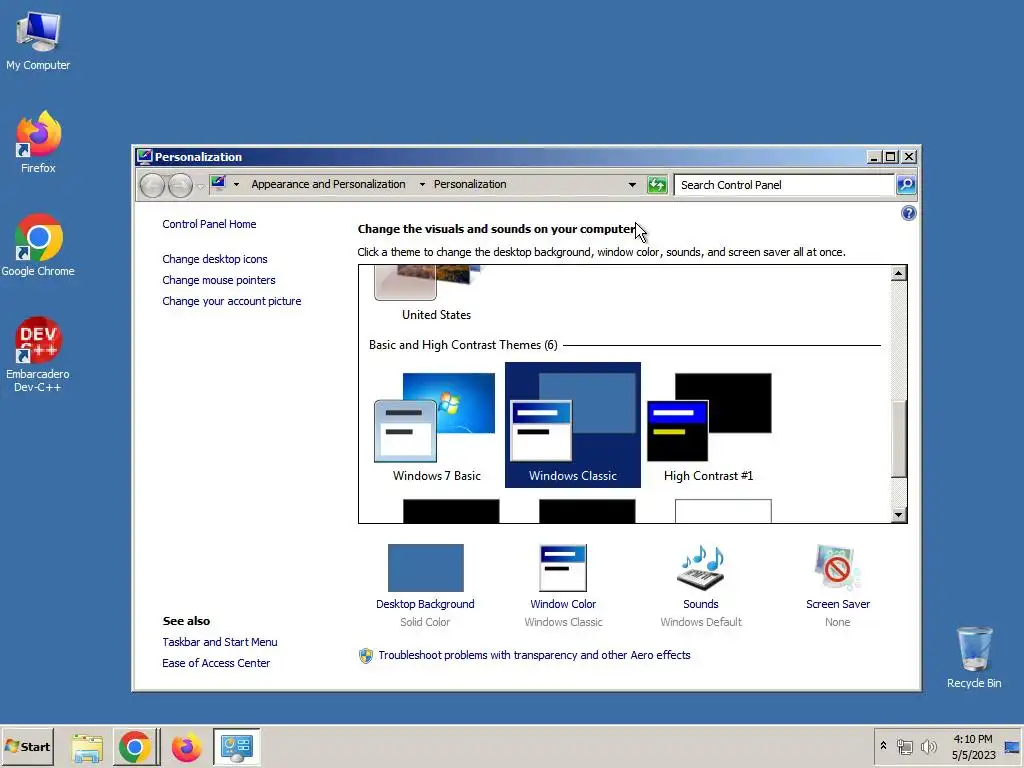Click the Show desktop icon by the clock
The width and height of the screenshot is (1024, 768).
(x=1012, y=747)
